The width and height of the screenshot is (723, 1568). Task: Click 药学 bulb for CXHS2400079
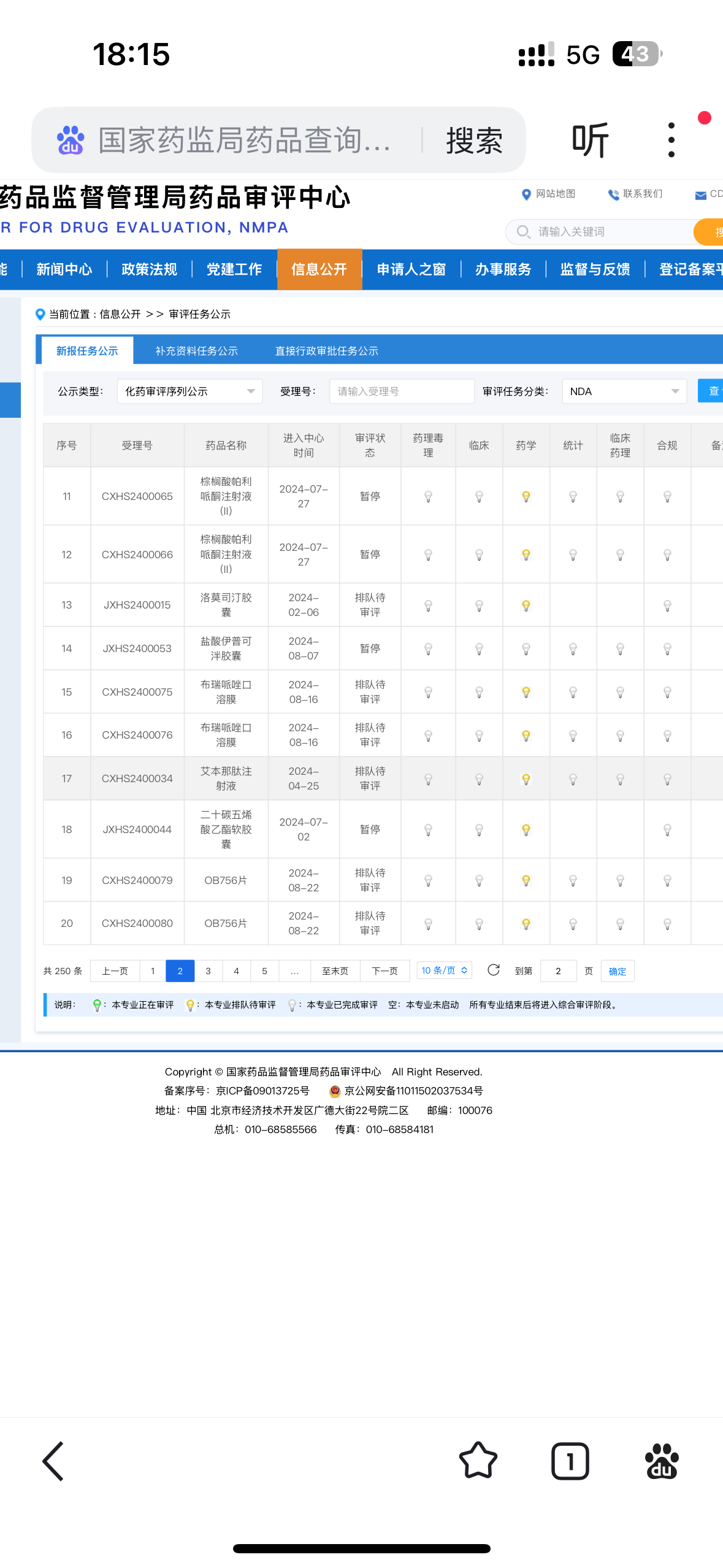526,881
